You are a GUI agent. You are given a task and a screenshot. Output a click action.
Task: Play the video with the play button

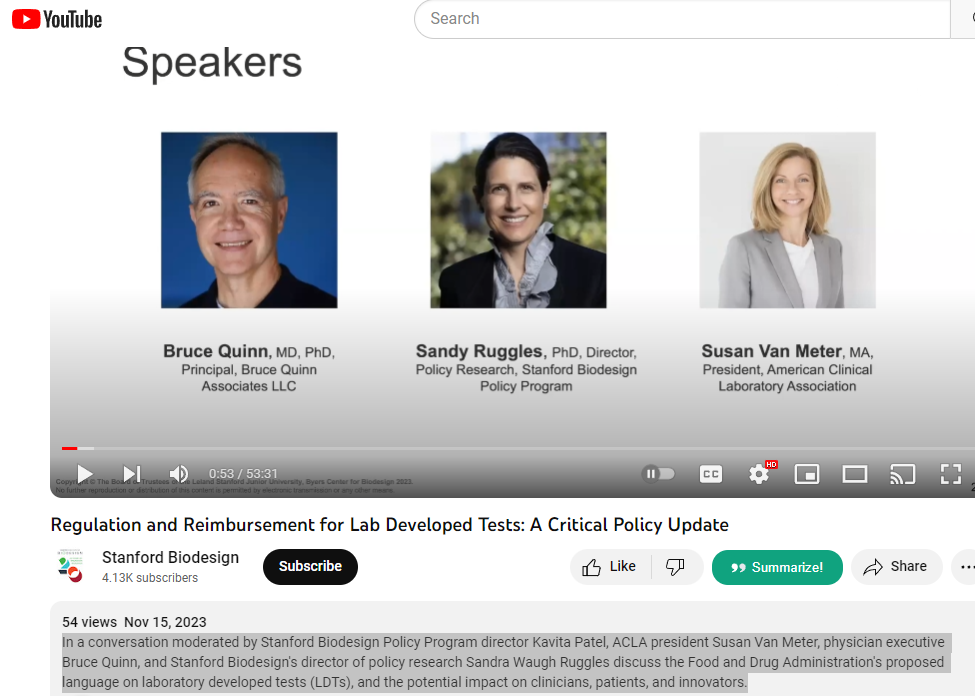pyautogui.click(x=85, y=474)
